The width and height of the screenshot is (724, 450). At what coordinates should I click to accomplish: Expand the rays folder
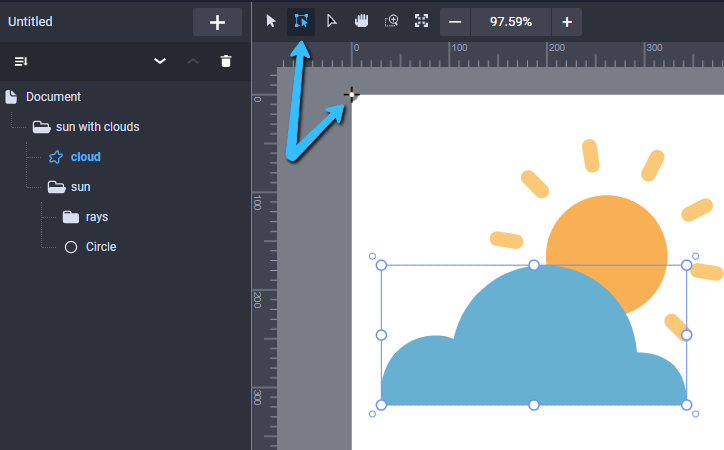coord(71,217)
